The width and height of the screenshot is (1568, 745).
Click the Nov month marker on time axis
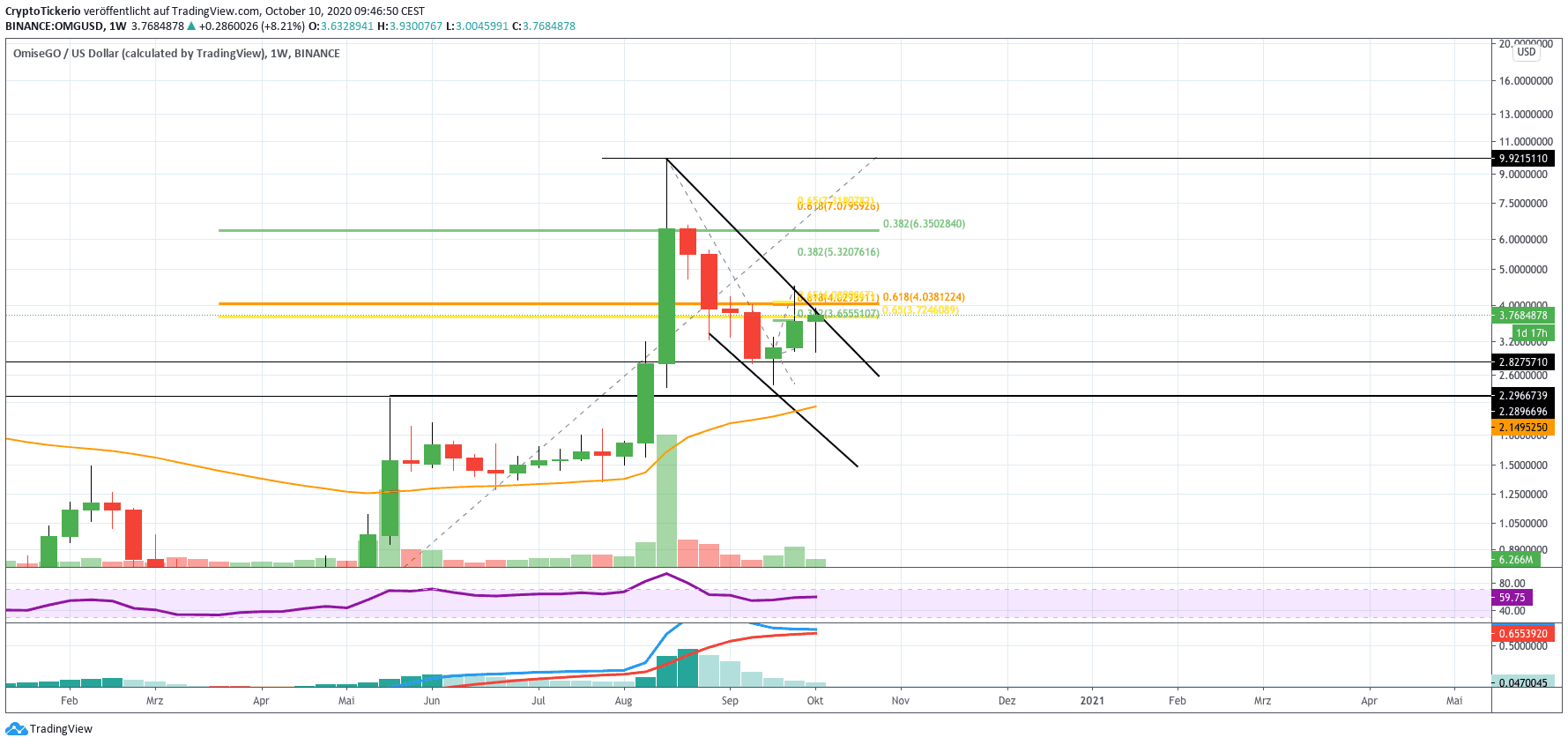tap(900, 701)
